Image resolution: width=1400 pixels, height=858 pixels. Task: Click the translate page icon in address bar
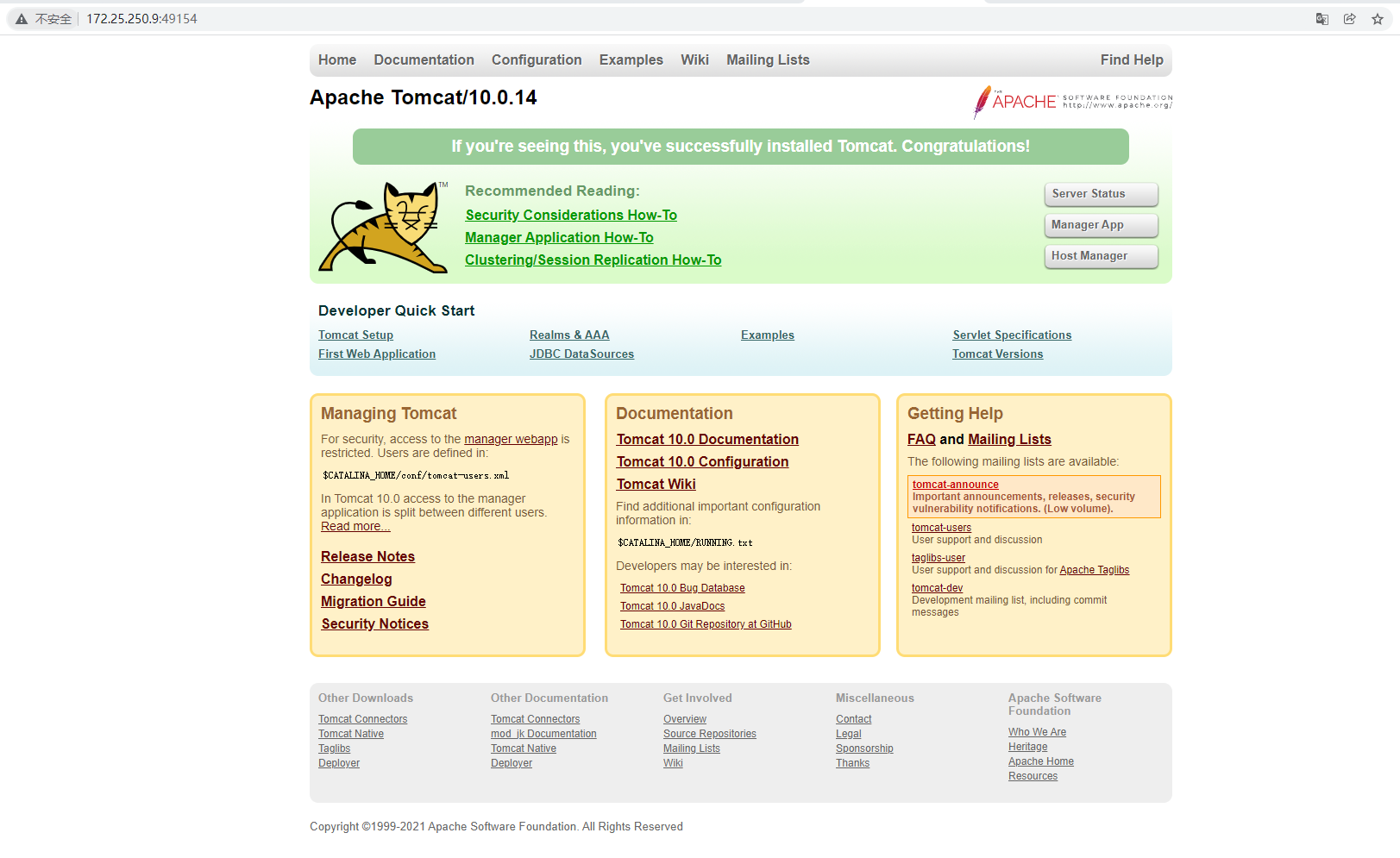coord(1322,19)
